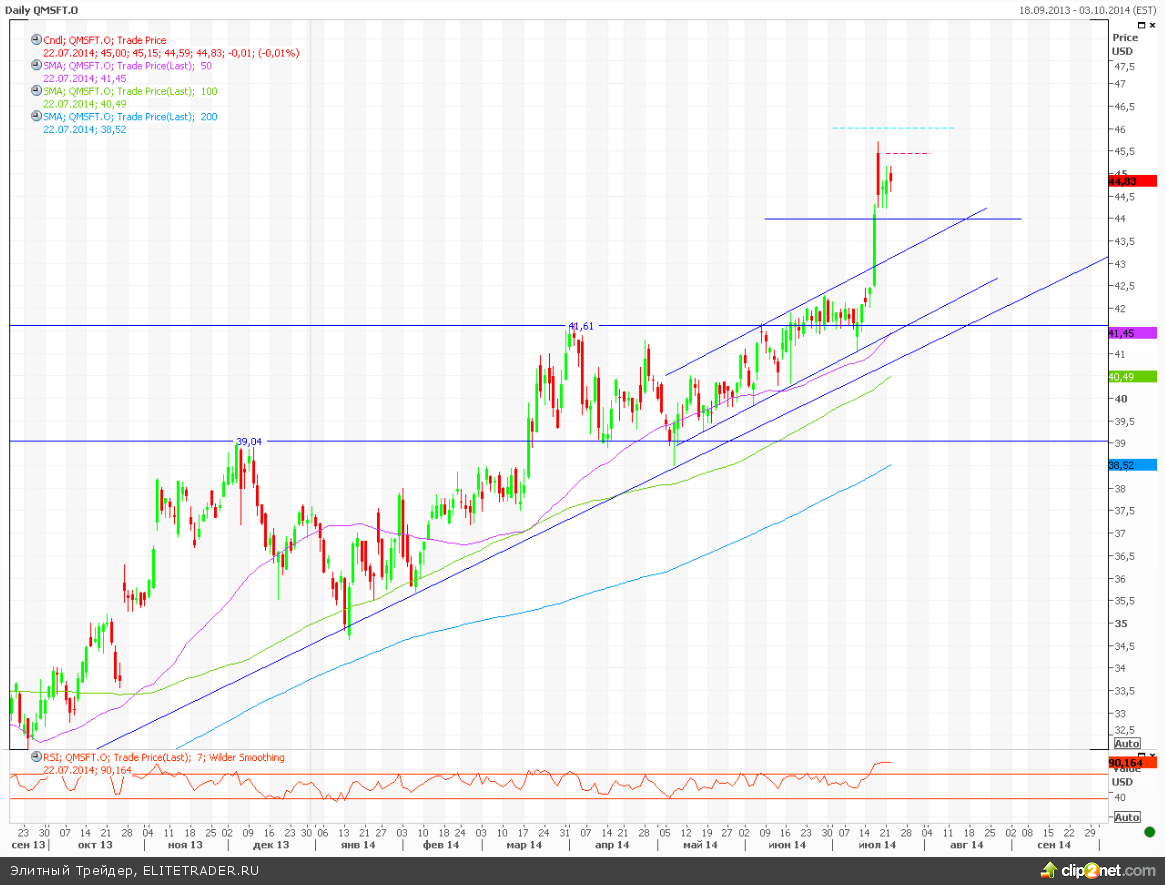Click the 41,61 horizontal level label
Viewport: 1165px width, 885px height.
581,325
